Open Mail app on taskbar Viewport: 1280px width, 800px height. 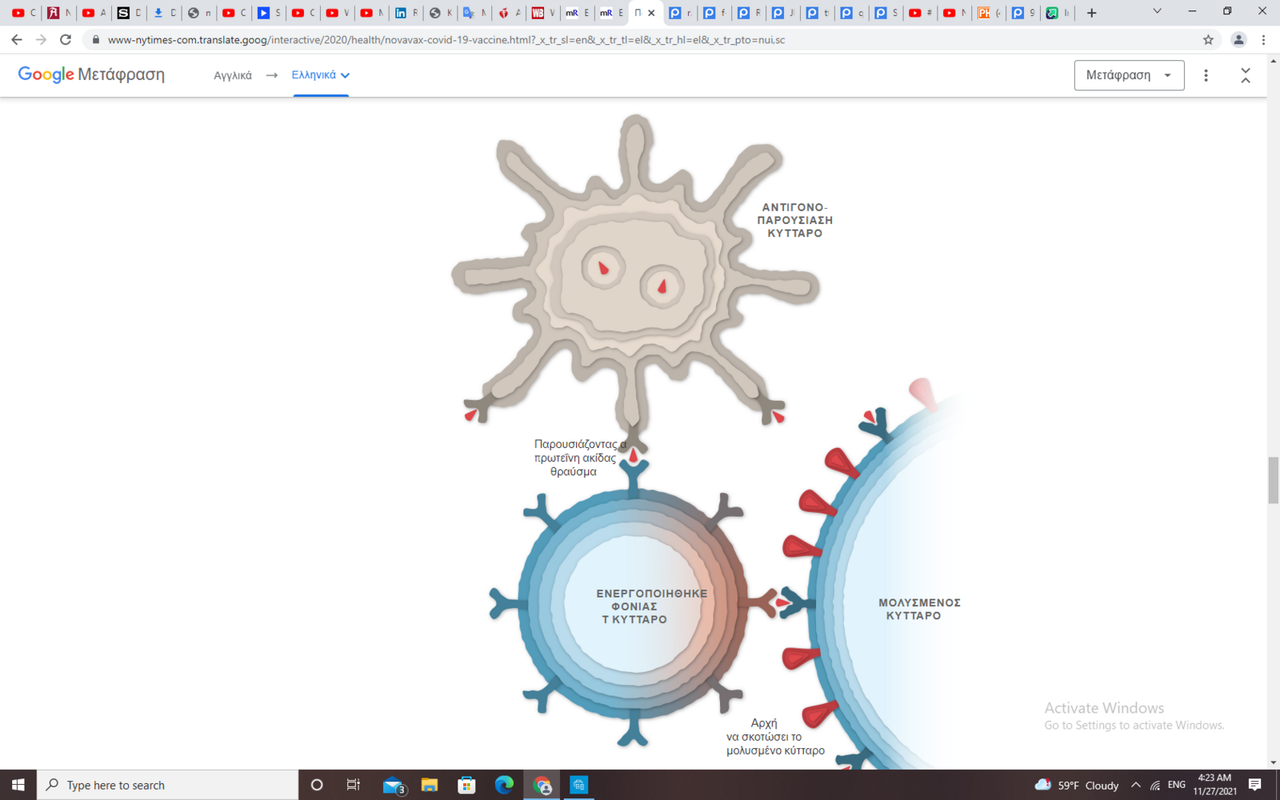(x=394, y=785)
